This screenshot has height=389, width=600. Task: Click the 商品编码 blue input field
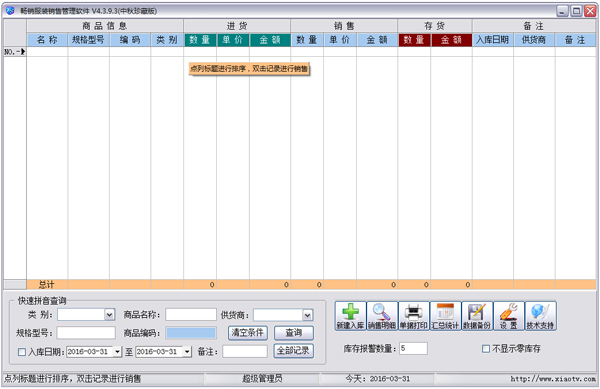[191, 333]
